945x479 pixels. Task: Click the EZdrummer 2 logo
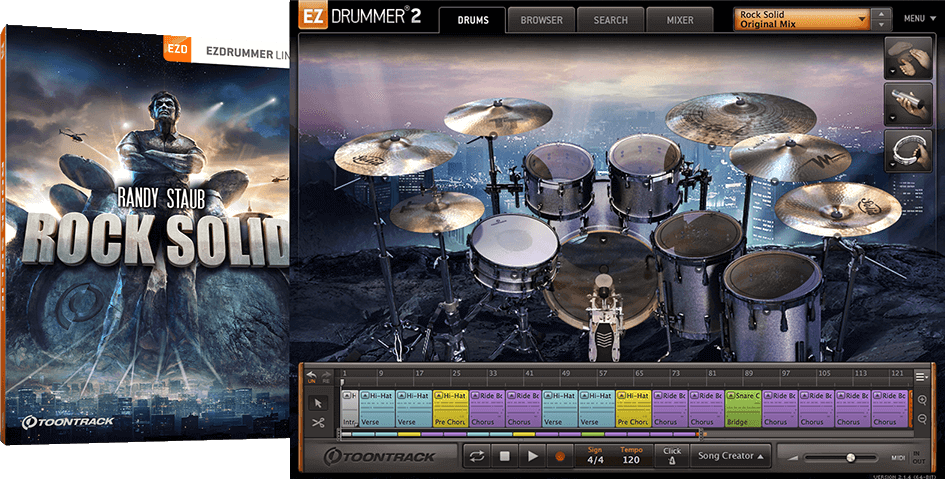[x=360, y=17]
